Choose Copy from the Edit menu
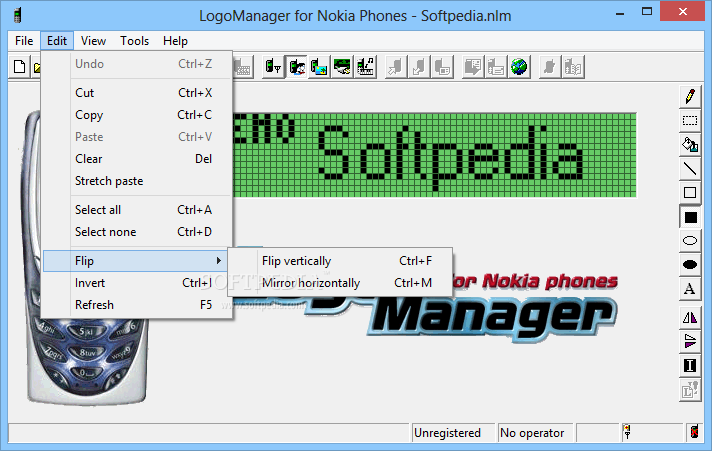Screen dimensions: 712x451 (x=137, y=115)
